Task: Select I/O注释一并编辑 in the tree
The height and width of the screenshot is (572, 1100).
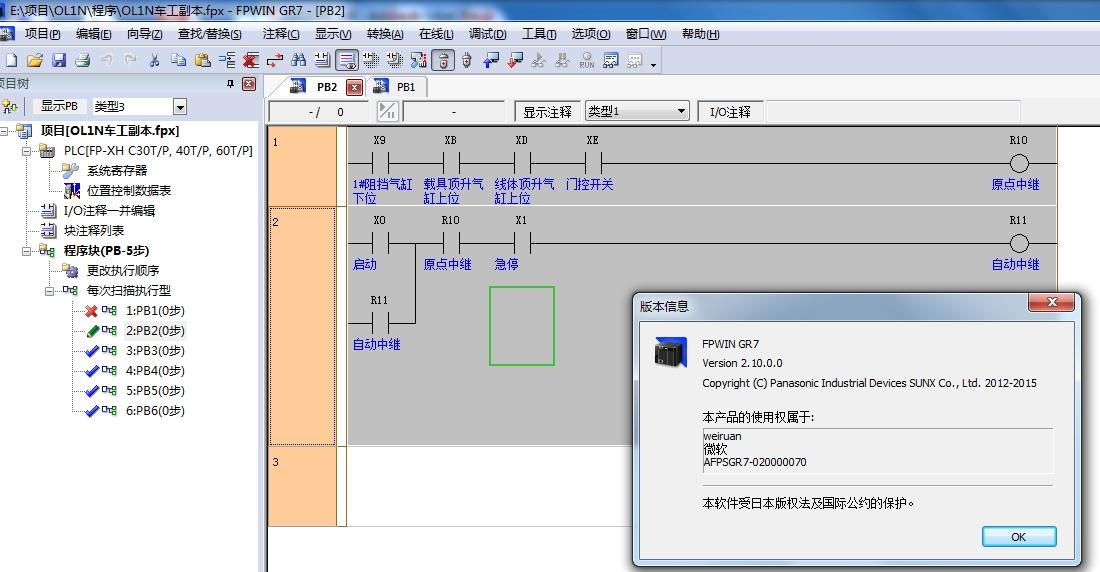Action: pos(109,211)
